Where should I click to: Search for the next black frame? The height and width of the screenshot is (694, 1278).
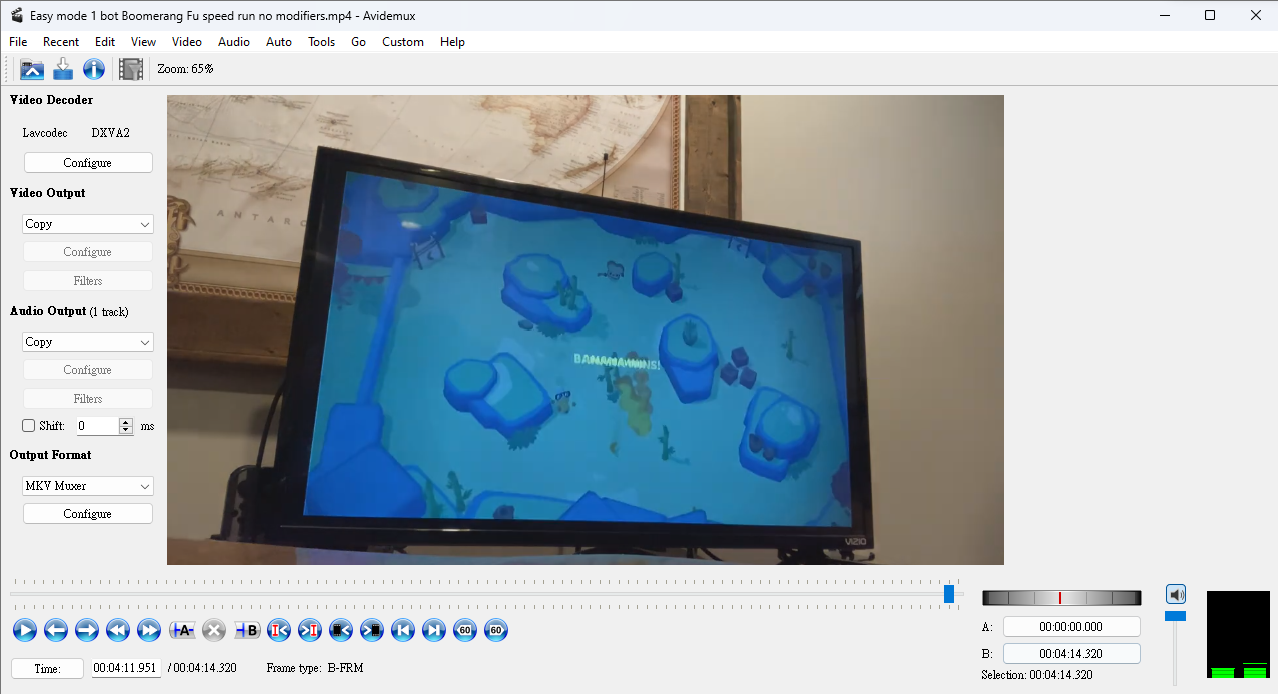click(x=372, y=630)
